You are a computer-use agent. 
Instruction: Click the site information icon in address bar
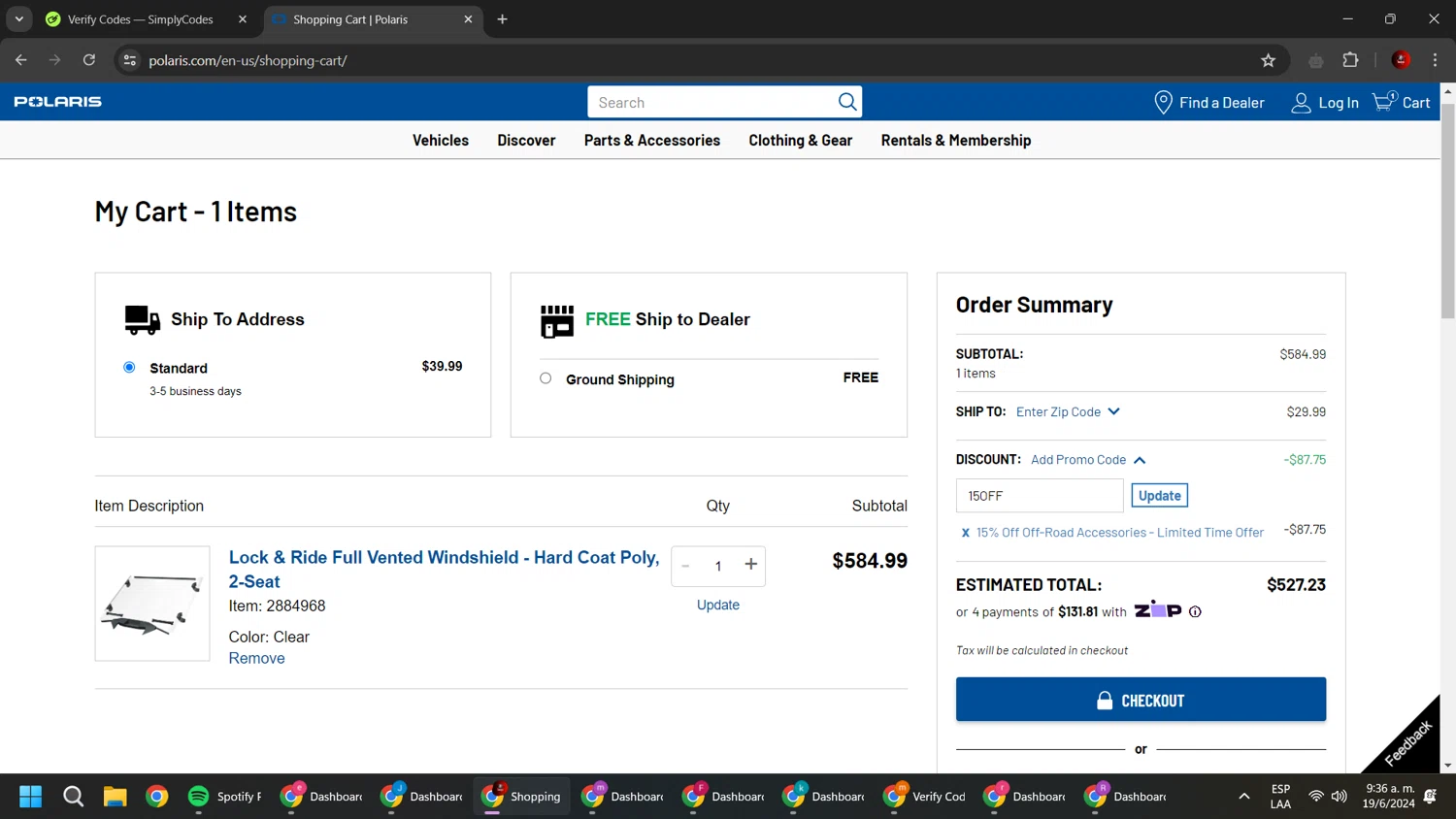[x=129, y=60]
